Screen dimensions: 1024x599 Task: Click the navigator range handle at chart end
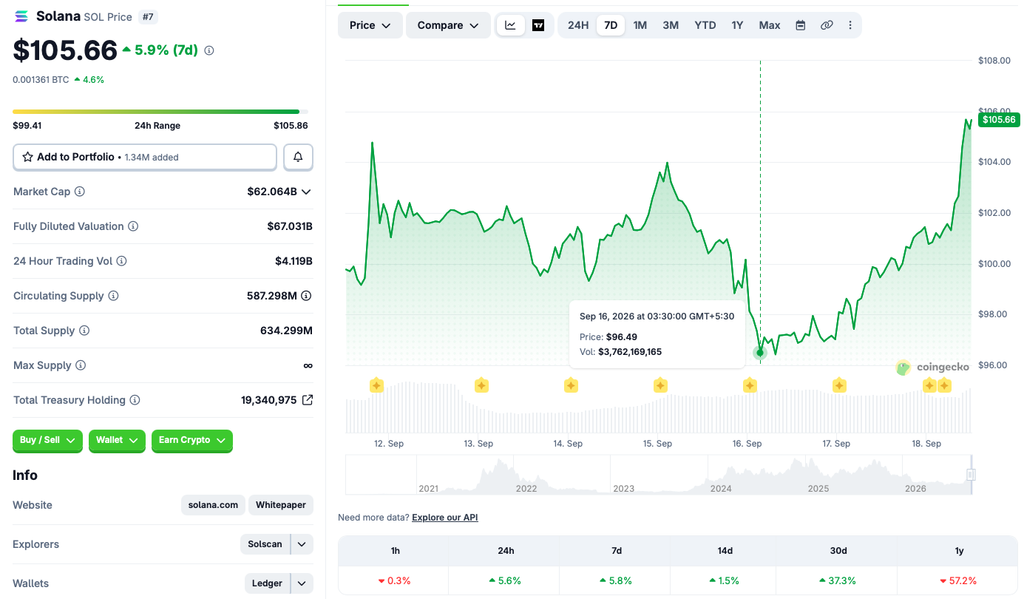971,475
